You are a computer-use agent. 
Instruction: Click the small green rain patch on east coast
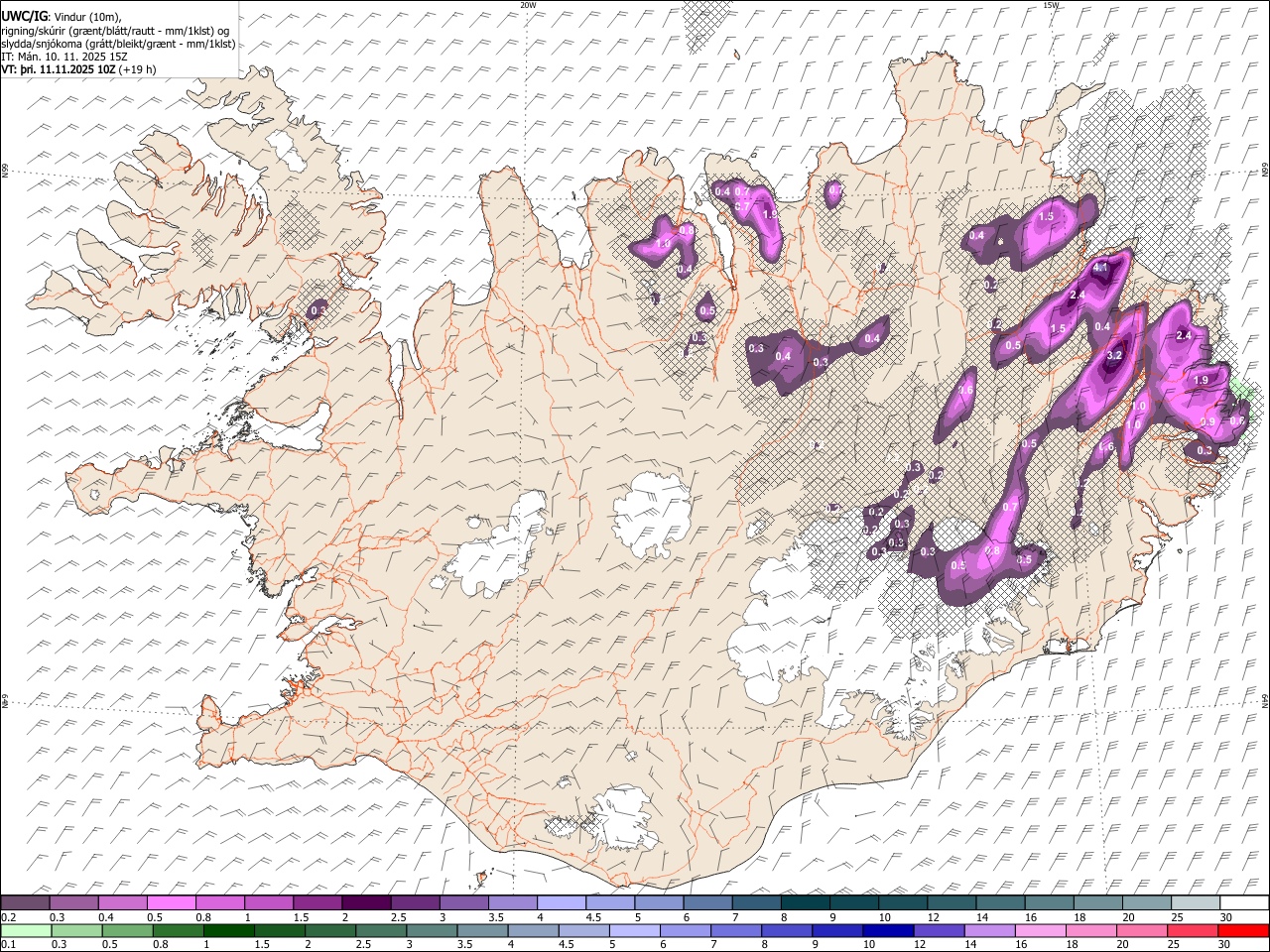(x=1243, y=390)
